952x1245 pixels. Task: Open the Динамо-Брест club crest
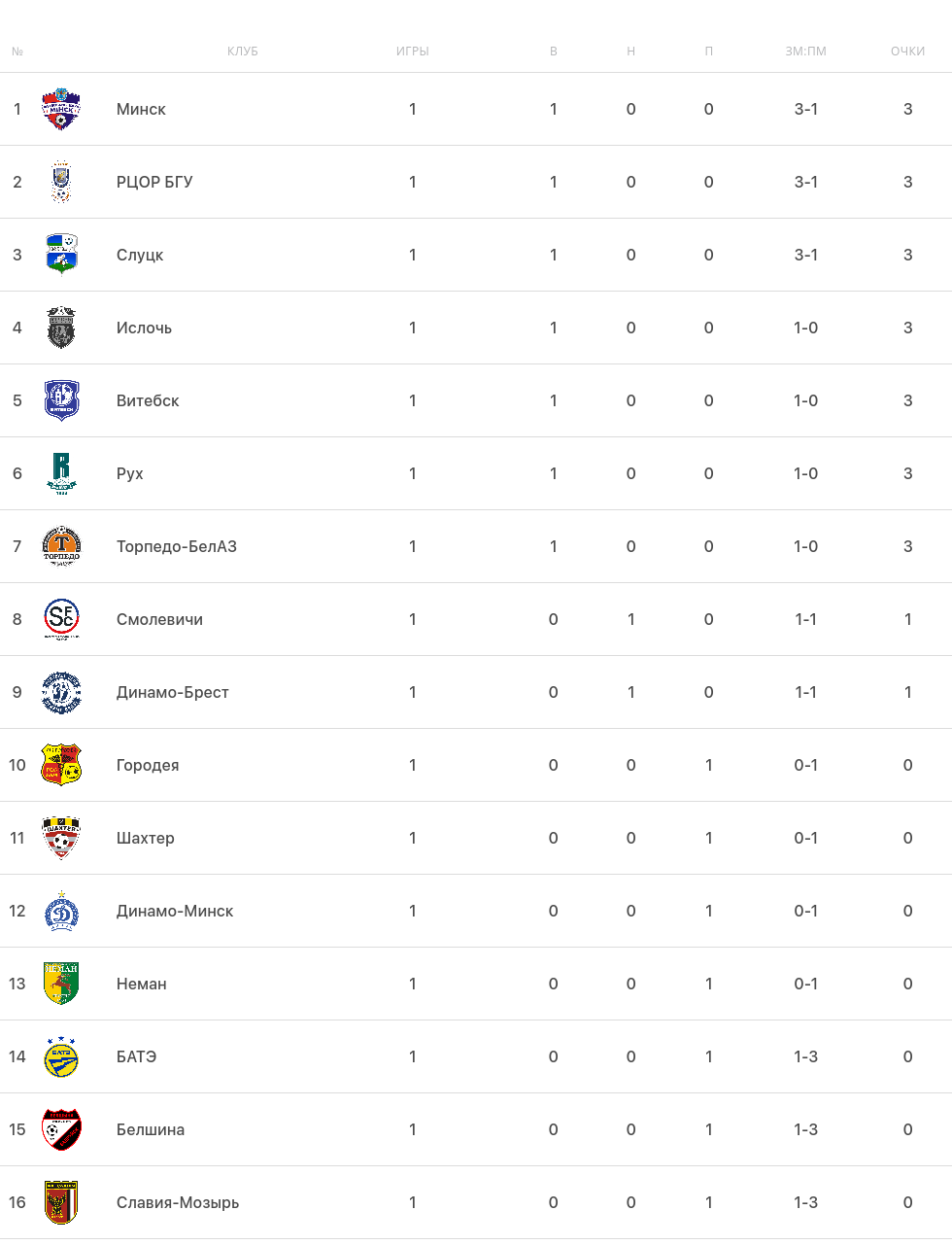61,692
